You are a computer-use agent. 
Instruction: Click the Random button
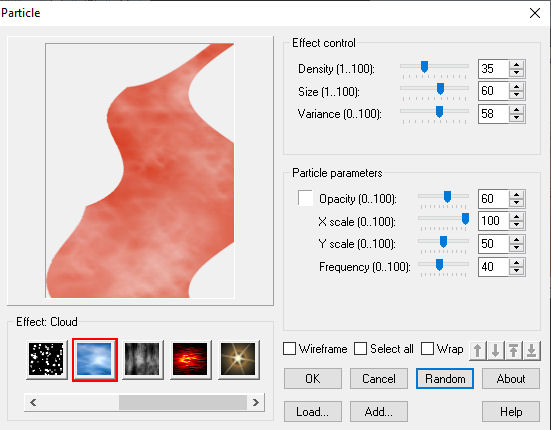pyautogui.click(x=445, y=379)
